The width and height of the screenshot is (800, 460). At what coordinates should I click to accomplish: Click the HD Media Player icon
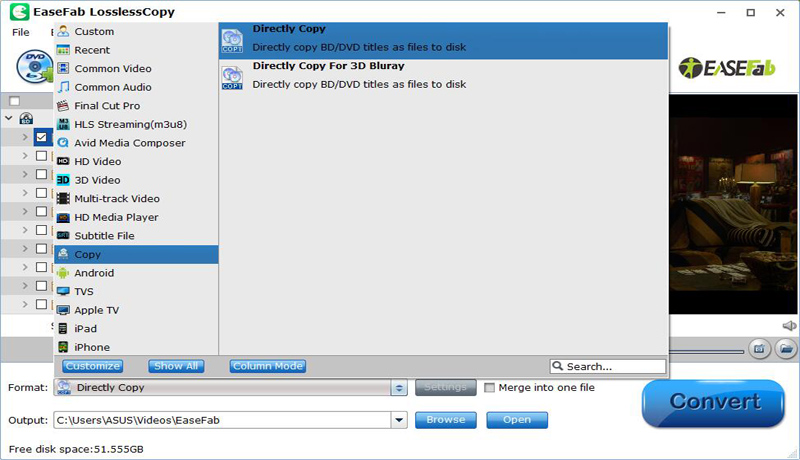63,217
